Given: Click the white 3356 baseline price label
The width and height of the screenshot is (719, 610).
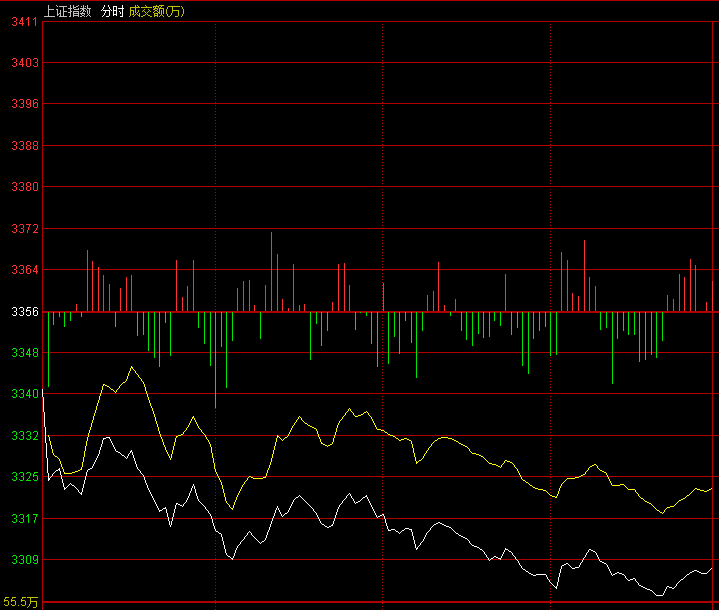Looking at the screenshot, I should coord(25,311).
